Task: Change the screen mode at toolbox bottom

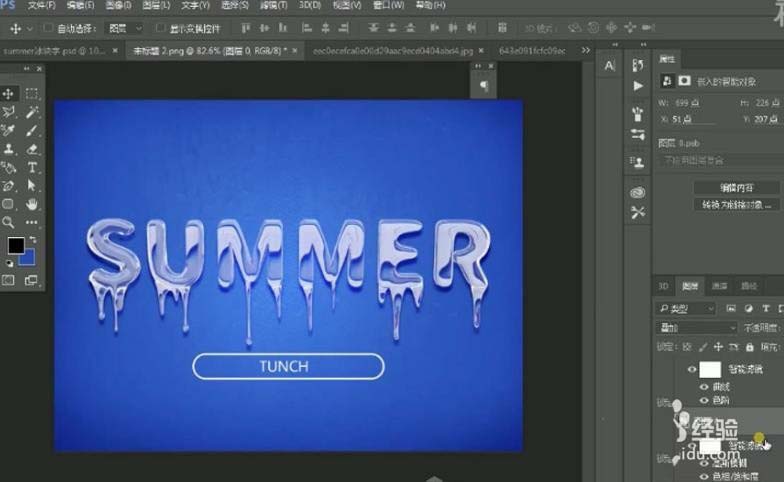Action: pos(32,280)
